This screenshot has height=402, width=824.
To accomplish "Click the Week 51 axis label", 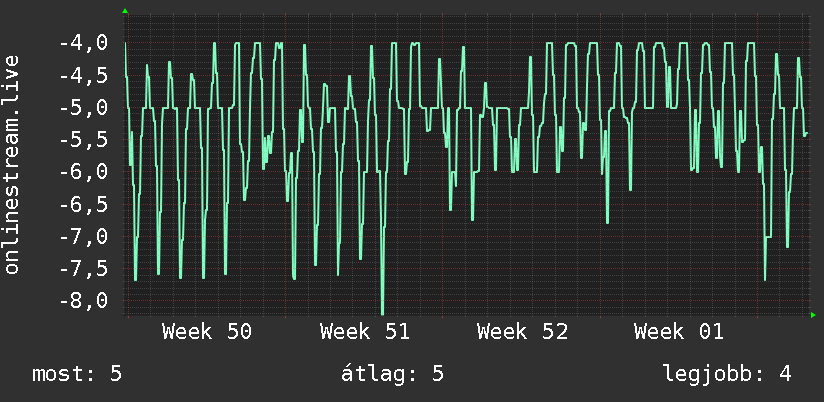I will (364, 332).
